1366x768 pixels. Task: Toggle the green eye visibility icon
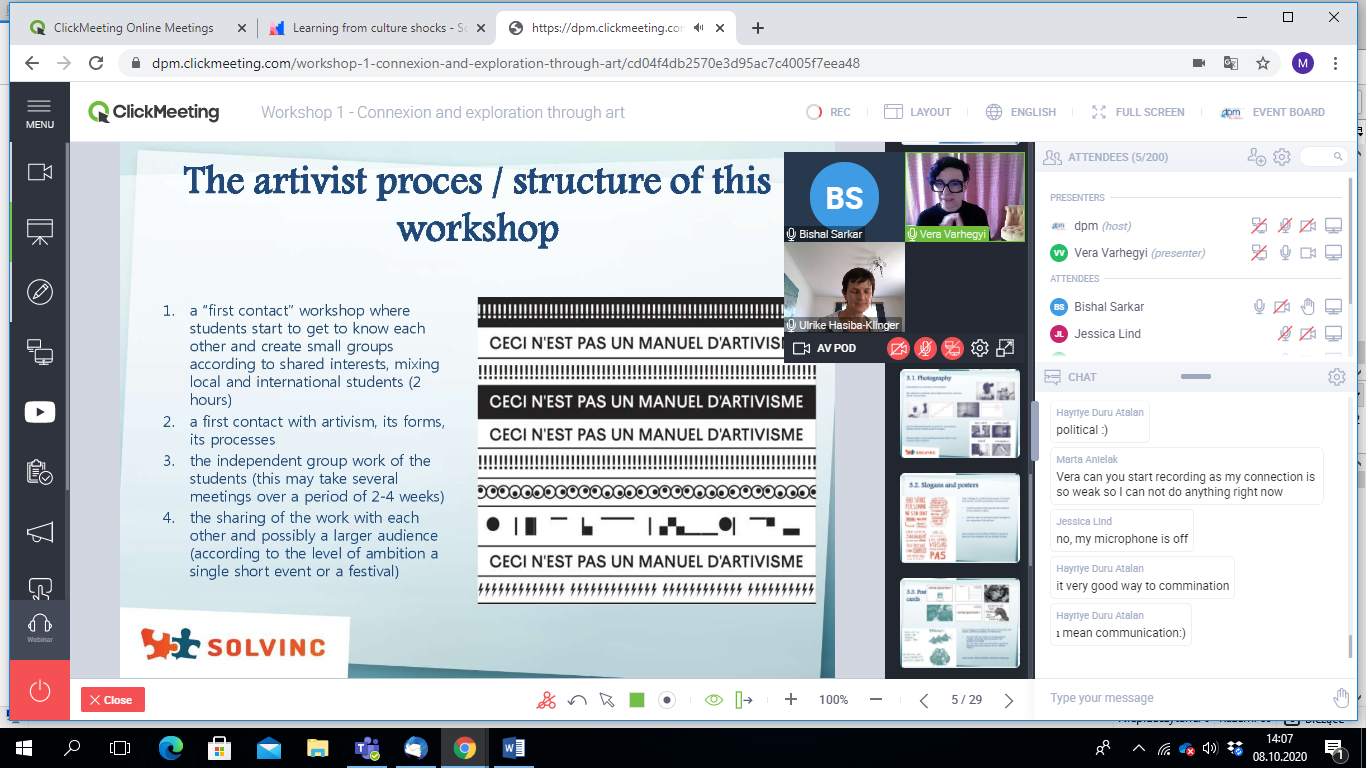tap(713, 700)
